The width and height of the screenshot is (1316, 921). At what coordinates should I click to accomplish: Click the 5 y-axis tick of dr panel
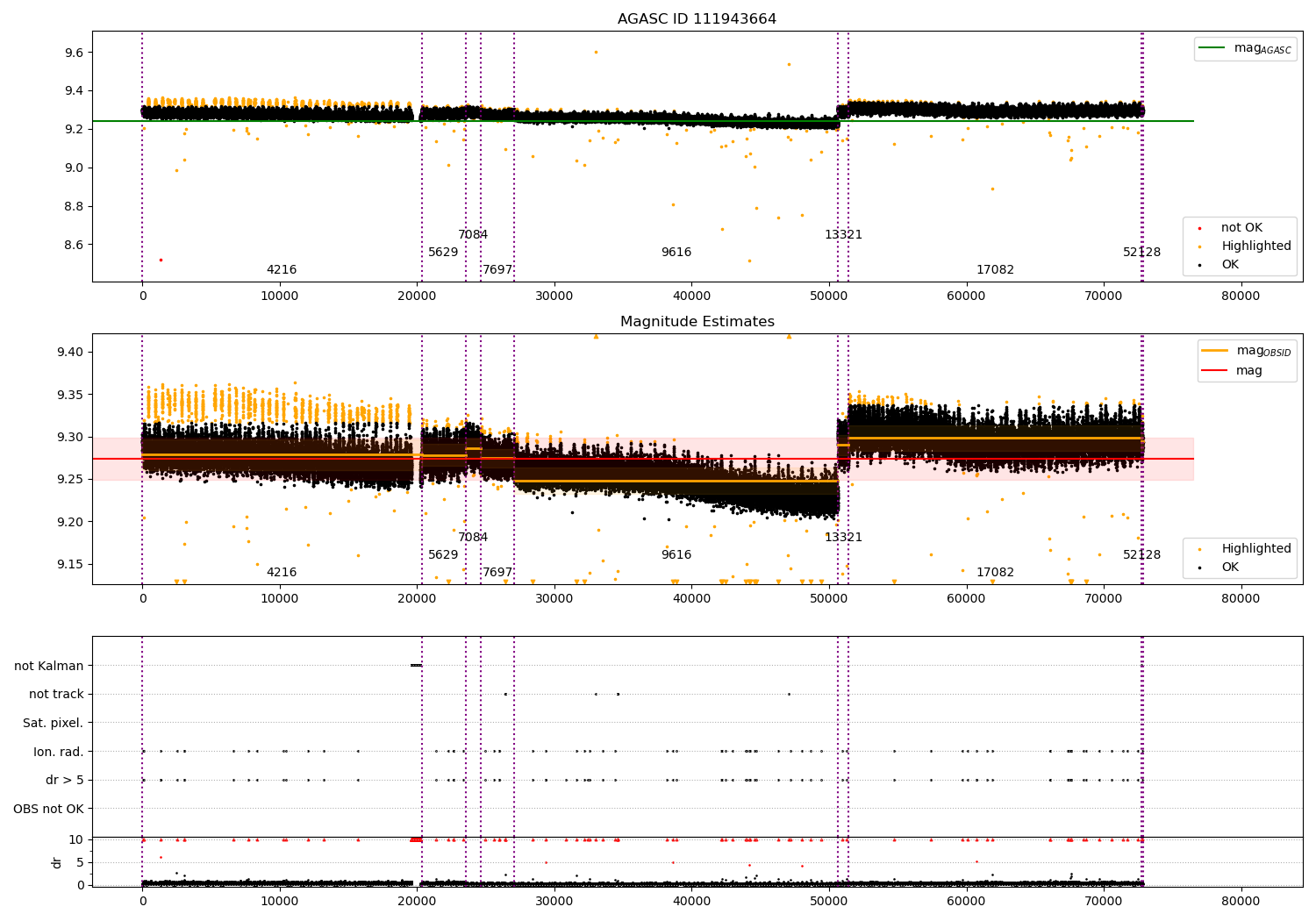80,862
